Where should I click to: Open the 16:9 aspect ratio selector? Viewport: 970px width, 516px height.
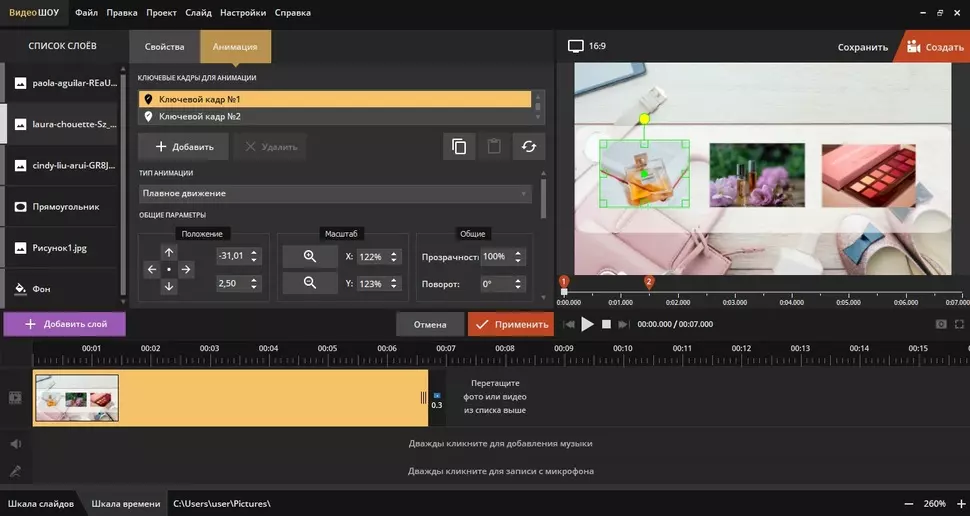point(587,46)
